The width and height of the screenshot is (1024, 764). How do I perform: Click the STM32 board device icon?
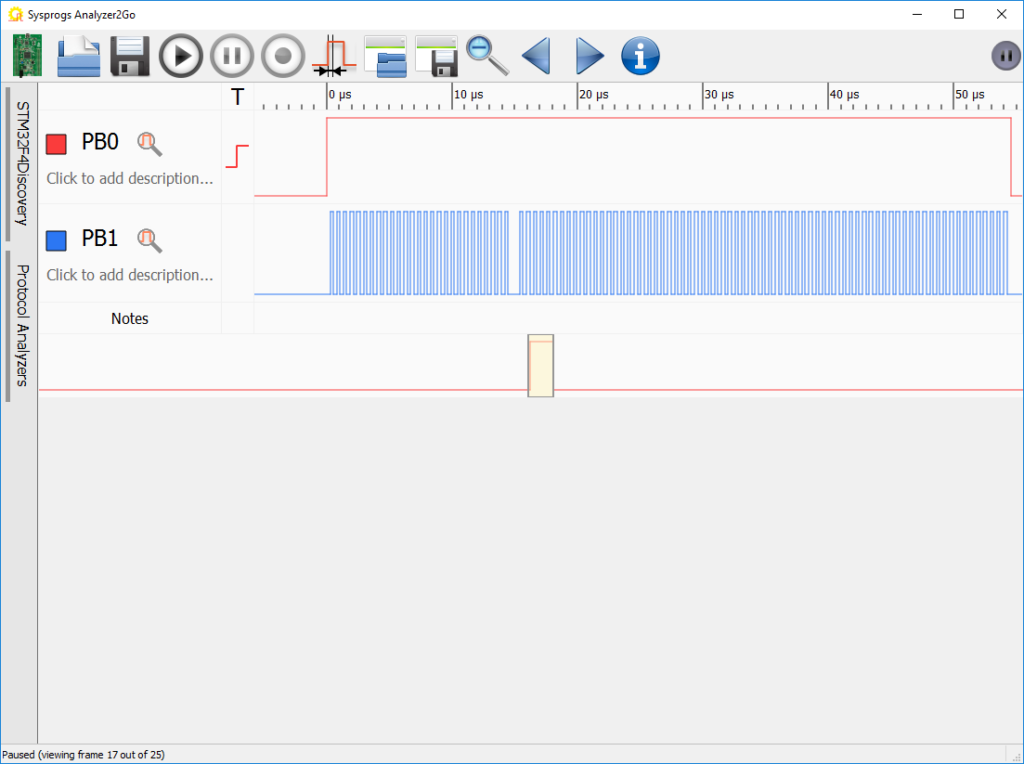pos(27,56)
